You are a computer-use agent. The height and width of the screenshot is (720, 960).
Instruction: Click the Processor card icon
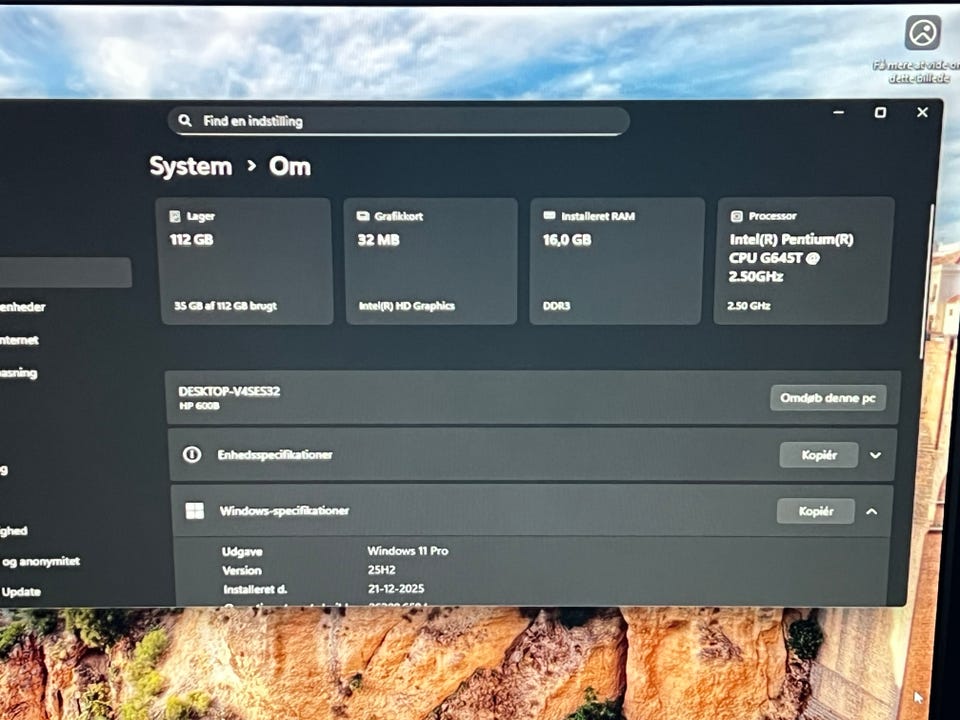coord(737,216)
